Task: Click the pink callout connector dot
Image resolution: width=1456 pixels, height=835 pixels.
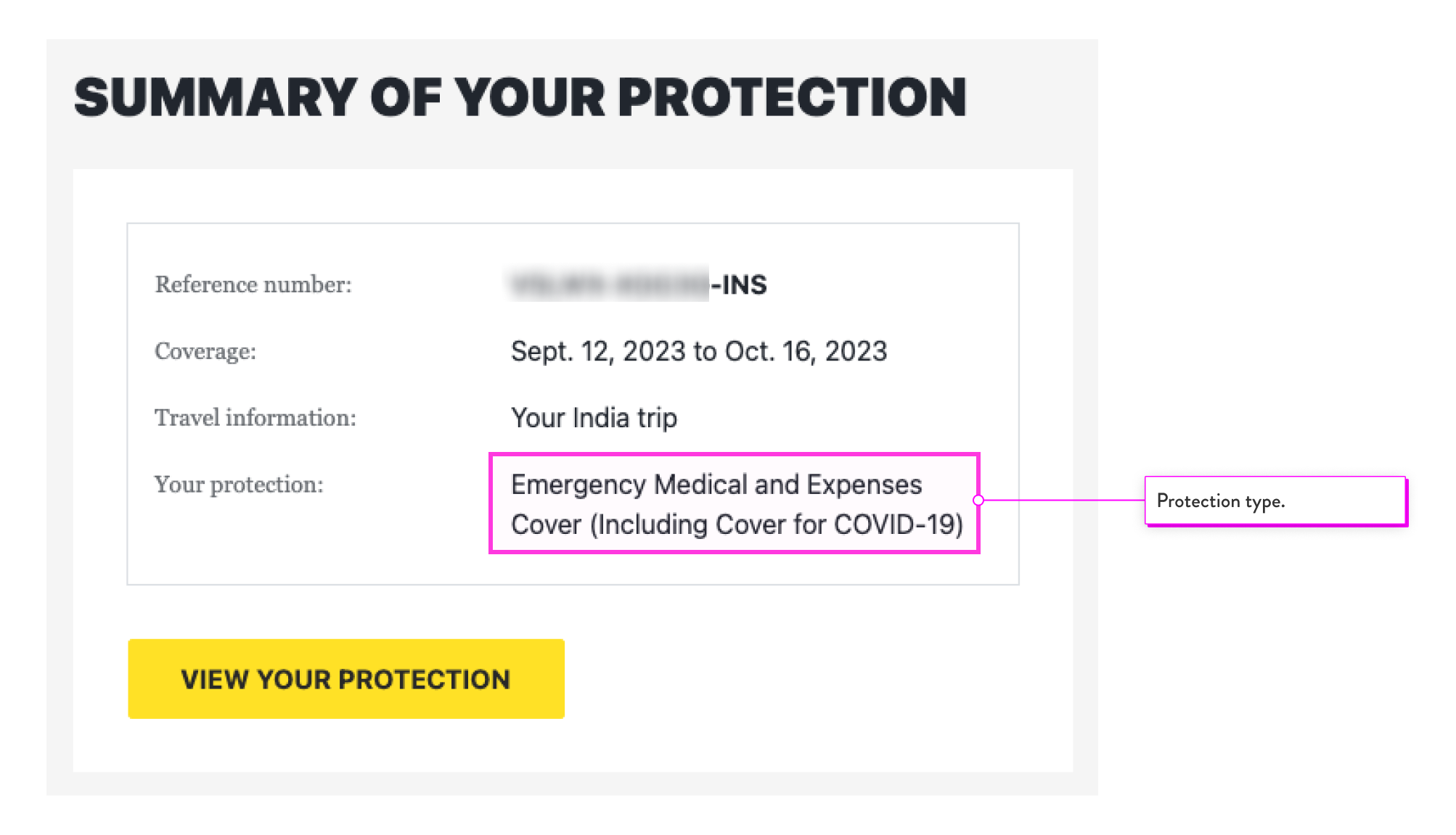Action: point(979,500)
